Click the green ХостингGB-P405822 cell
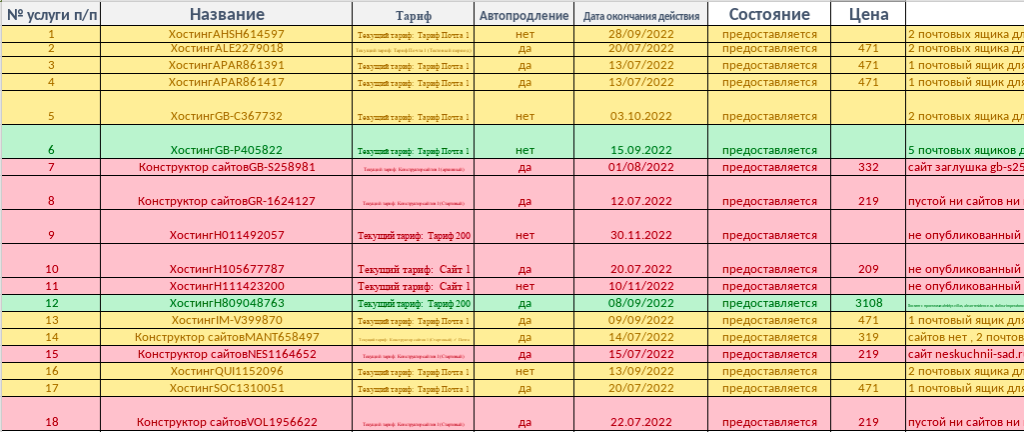This screenshot has height=432, width=1024. [227, 150]
